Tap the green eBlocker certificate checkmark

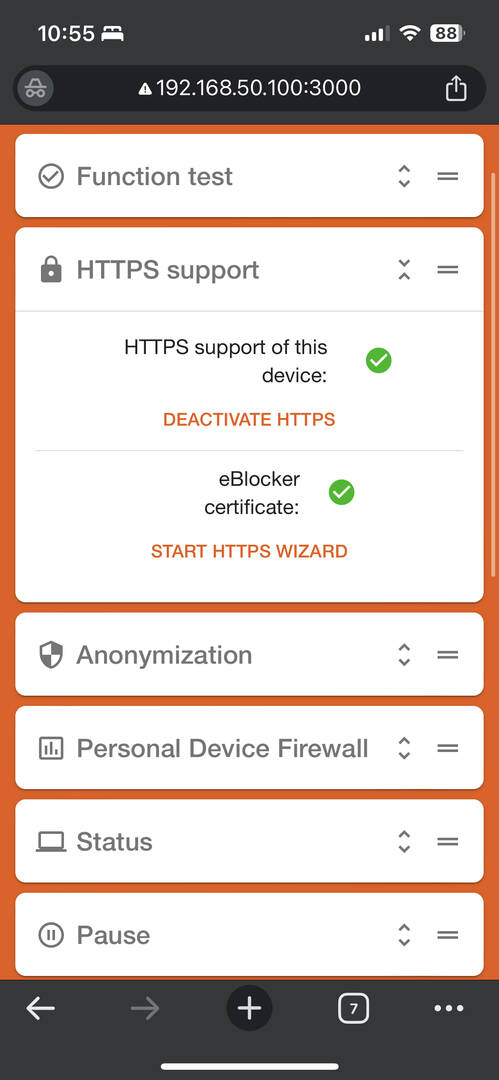(x=341, y=492)
